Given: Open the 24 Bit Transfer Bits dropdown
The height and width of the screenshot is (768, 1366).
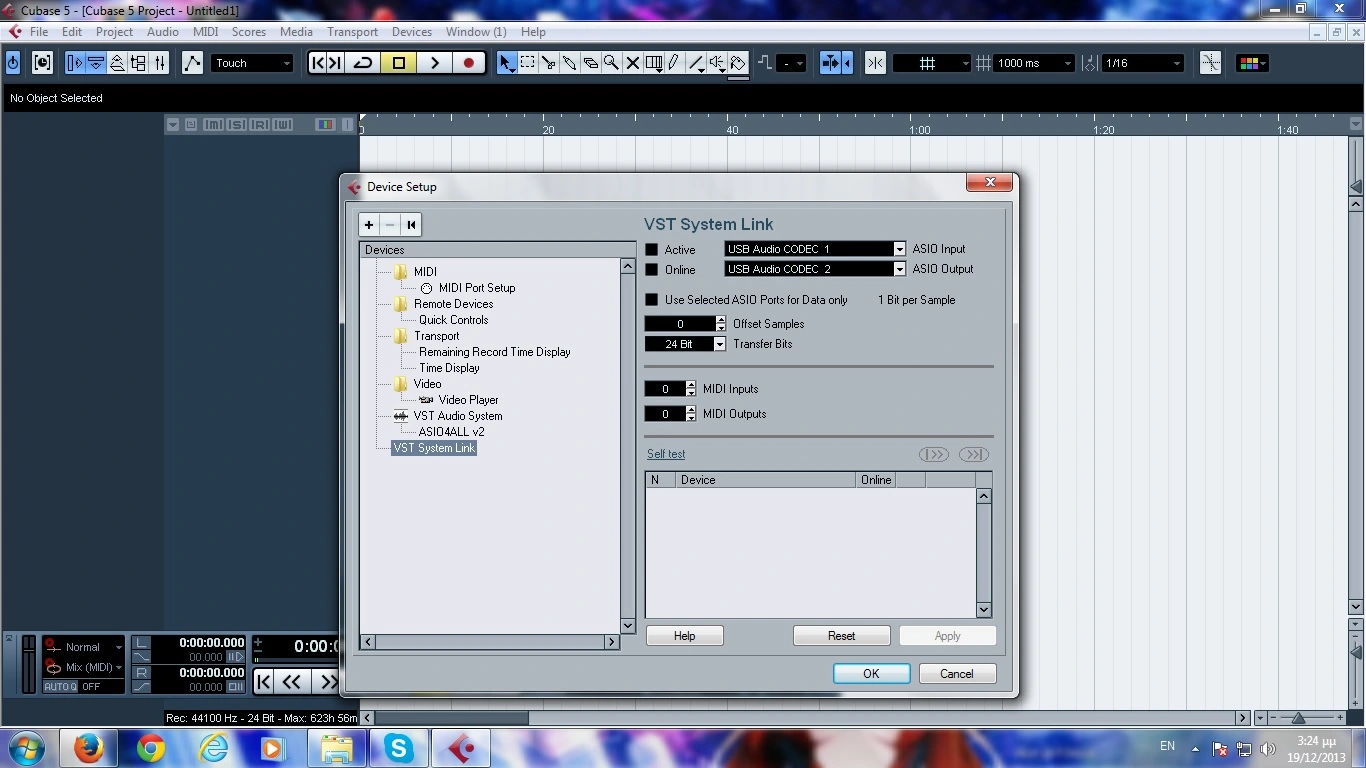Looking at the screenshot, I should click(685, 344).
